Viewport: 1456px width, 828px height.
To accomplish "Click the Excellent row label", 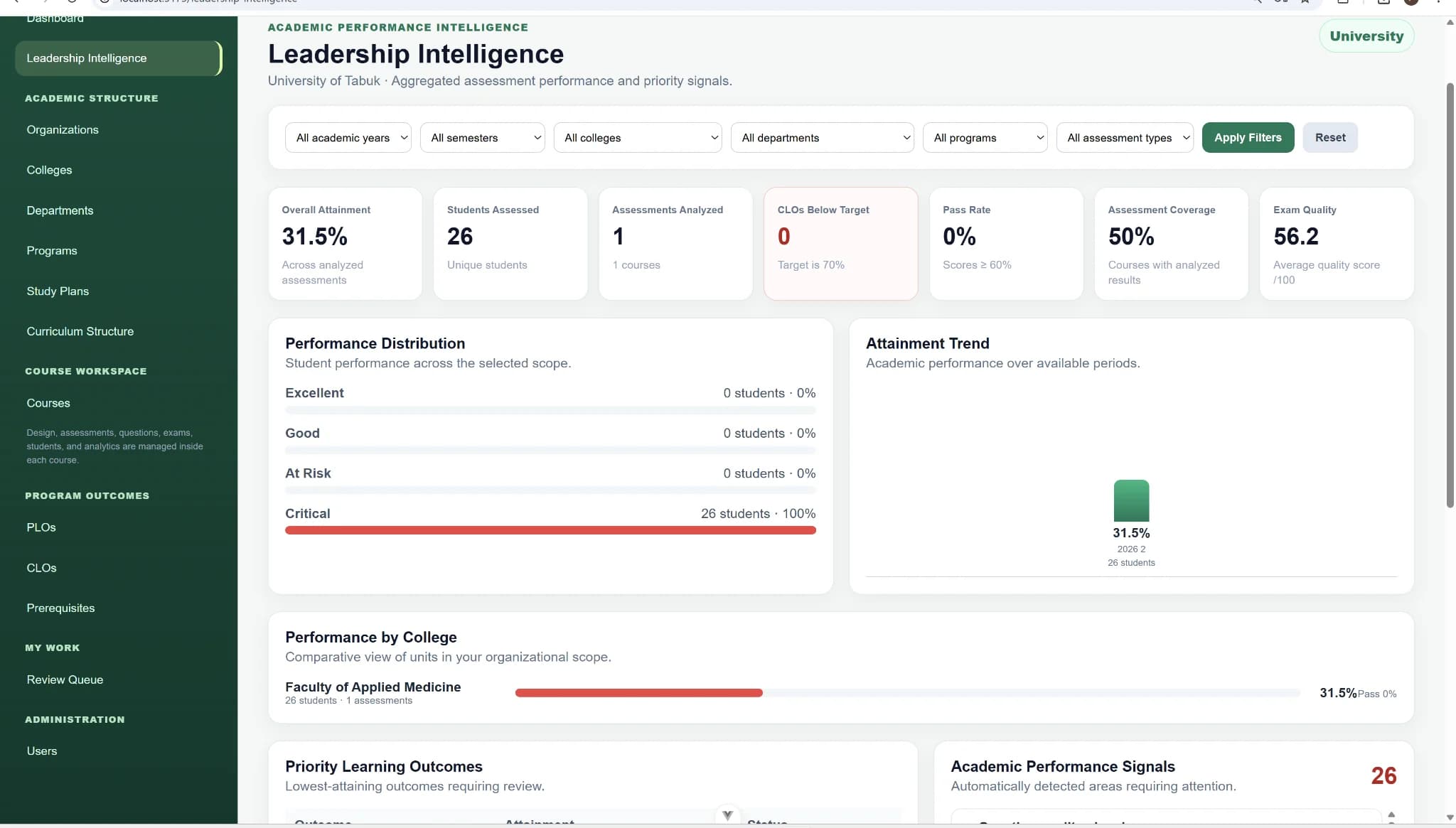I will [314, 393].
